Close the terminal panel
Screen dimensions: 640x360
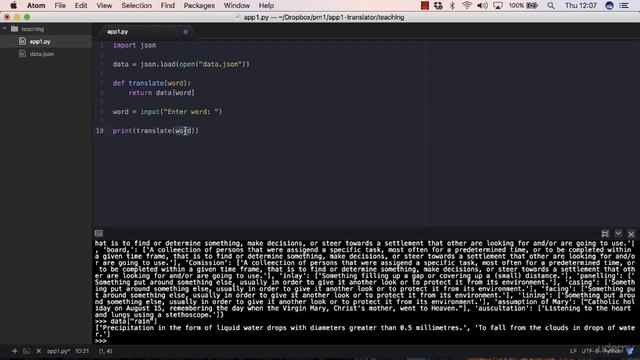631,234
